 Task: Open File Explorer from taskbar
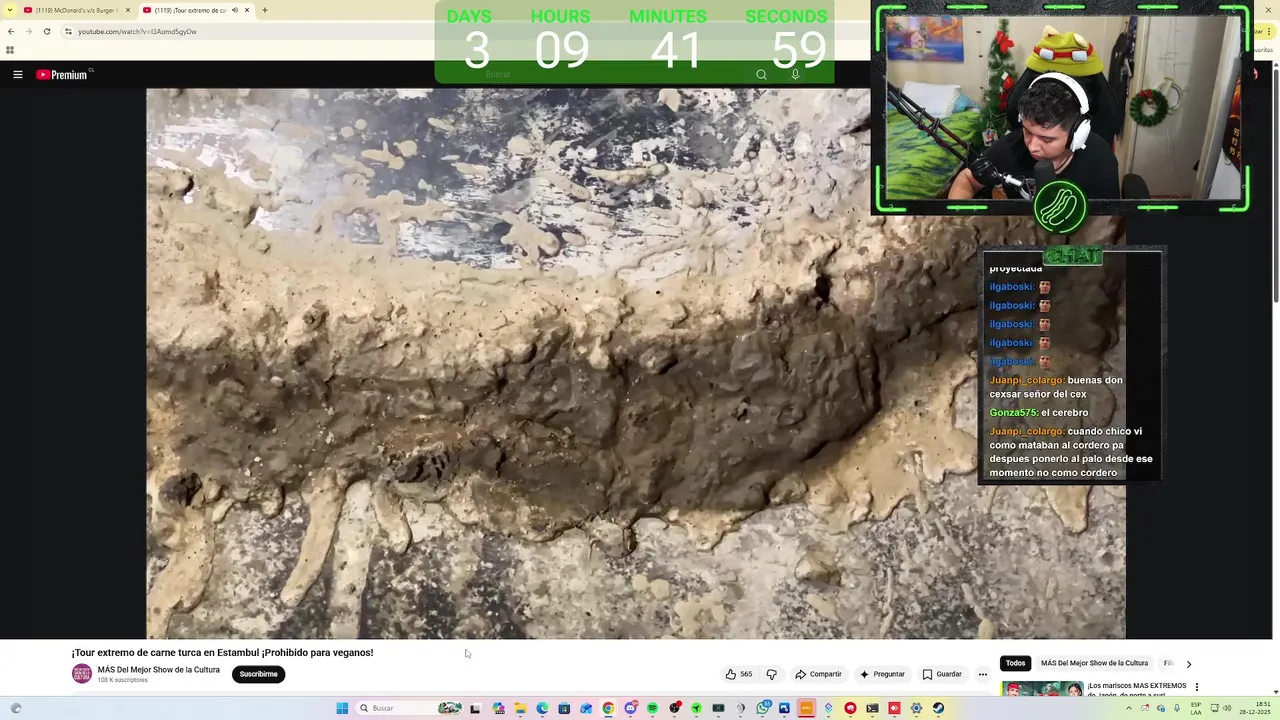coord(520,708)
